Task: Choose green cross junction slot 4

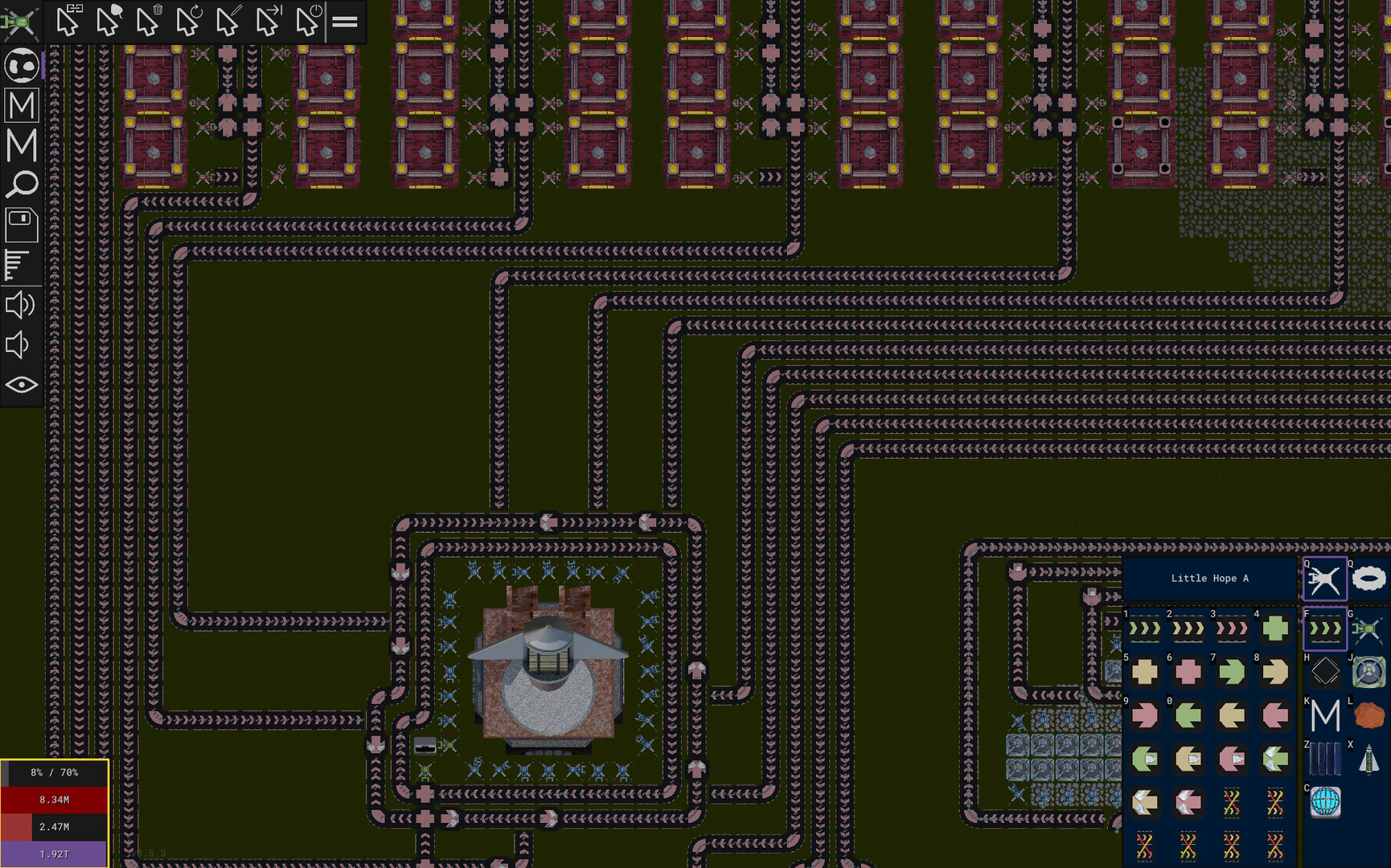Action: click(1274, 628)
